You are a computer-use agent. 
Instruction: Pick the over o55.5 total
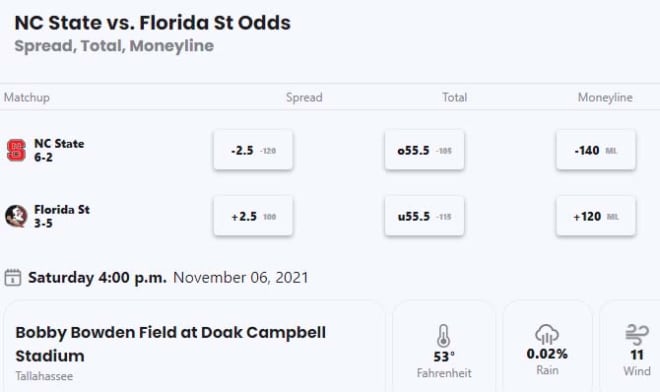424,150
